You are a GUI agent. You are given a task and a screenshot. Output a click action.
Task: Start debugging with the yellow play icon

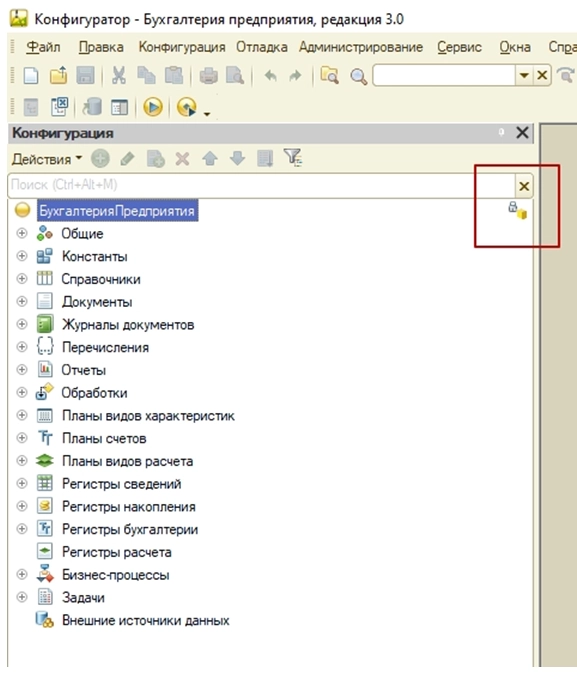[x=153, y=107]
